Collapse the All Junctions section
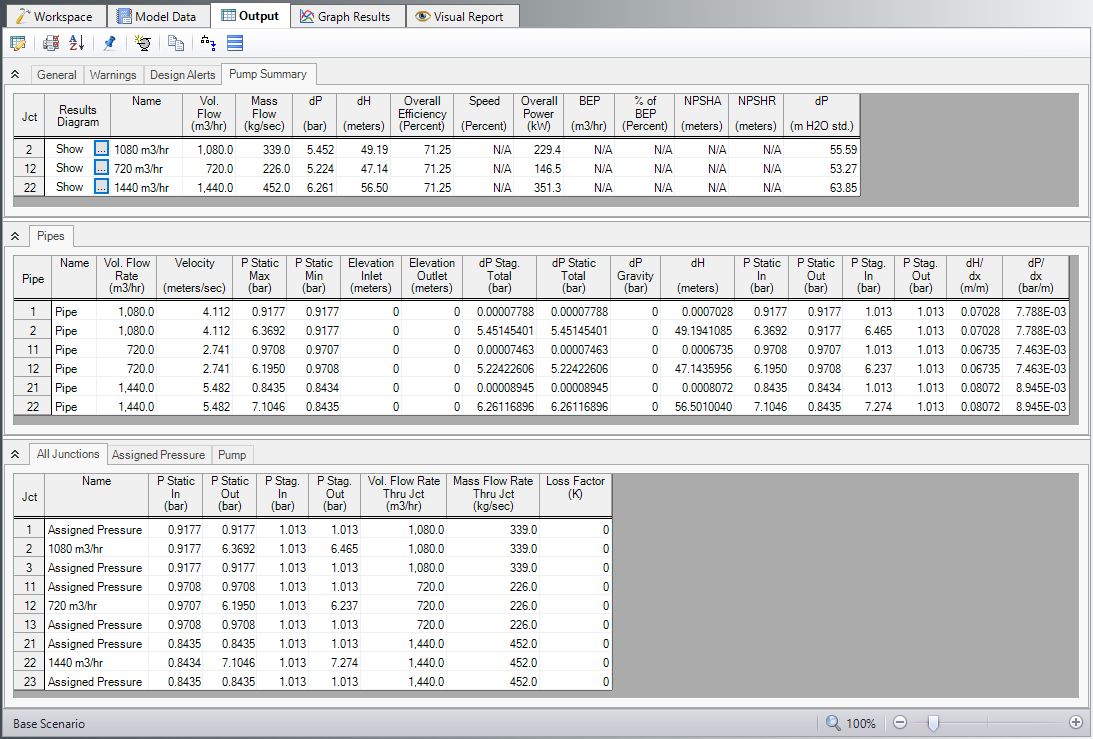 pyautogui.click(x=15, y=455)
